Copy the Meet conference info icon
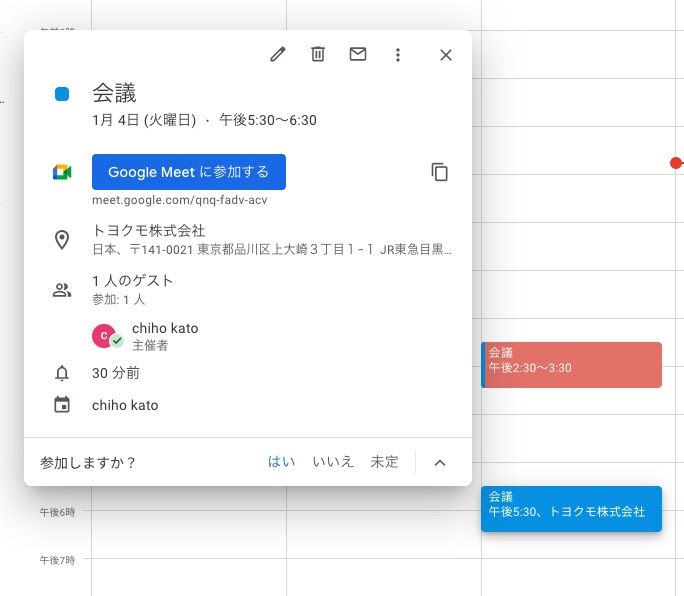 pos(439,172)
